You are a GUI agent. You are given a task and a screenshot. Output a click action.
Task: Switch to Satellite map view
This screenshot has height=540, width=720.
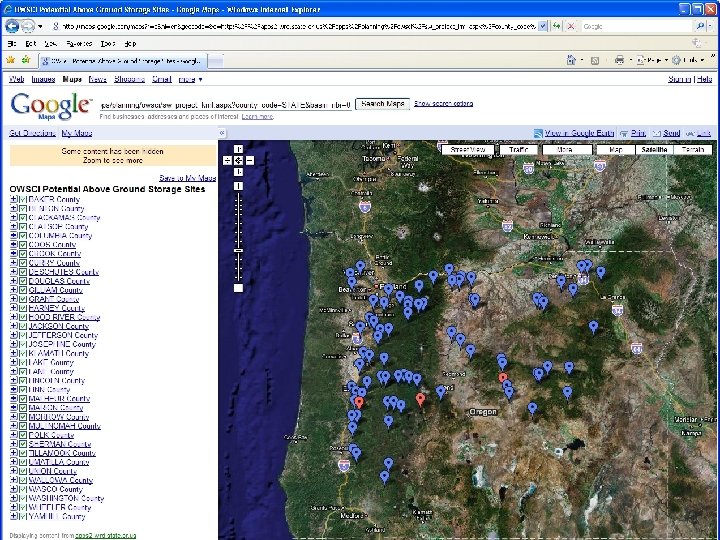[654, 150]
